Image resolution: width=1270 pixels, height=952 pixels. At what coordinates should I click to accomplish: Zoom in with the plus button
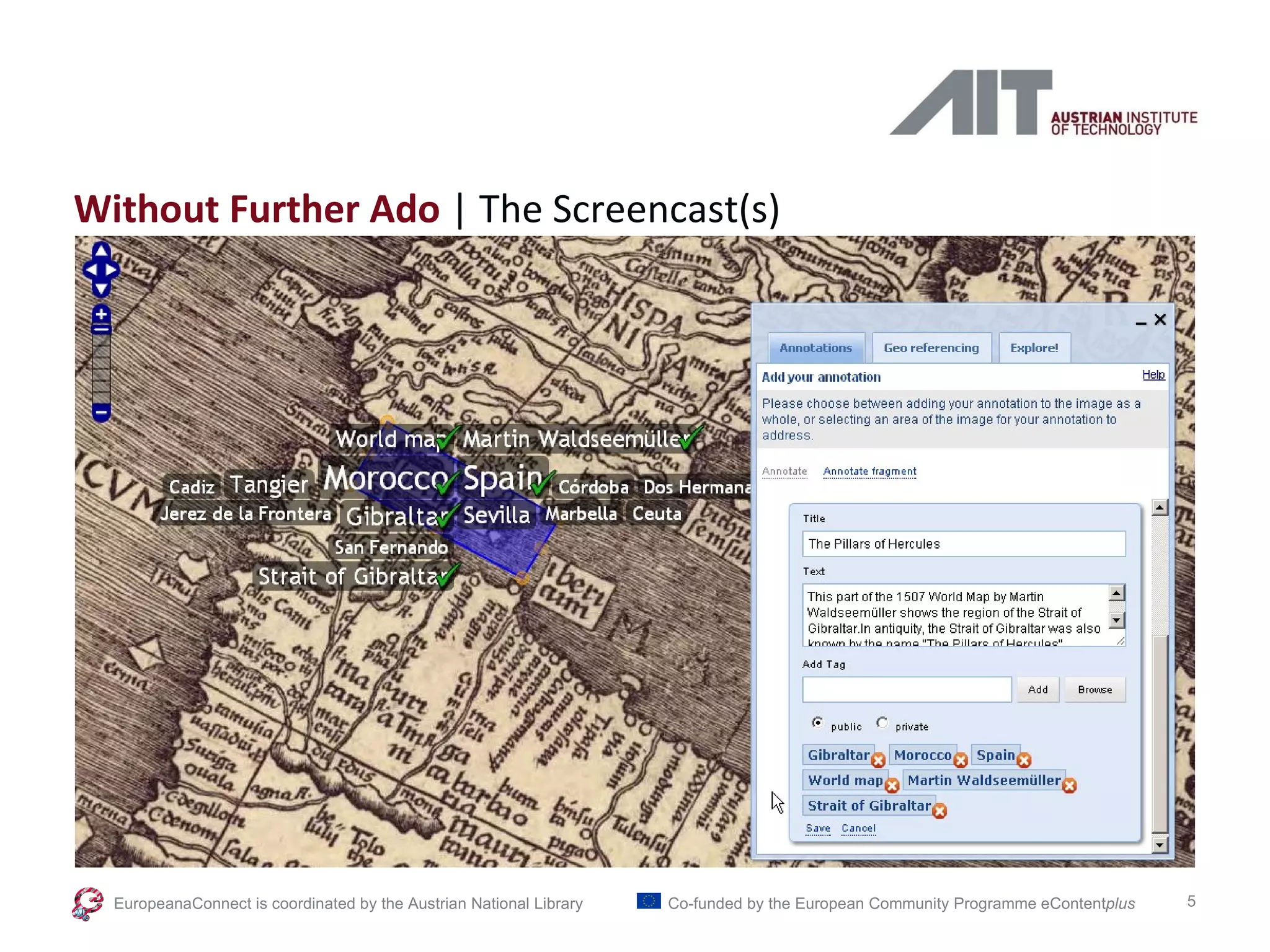(101, 314)
